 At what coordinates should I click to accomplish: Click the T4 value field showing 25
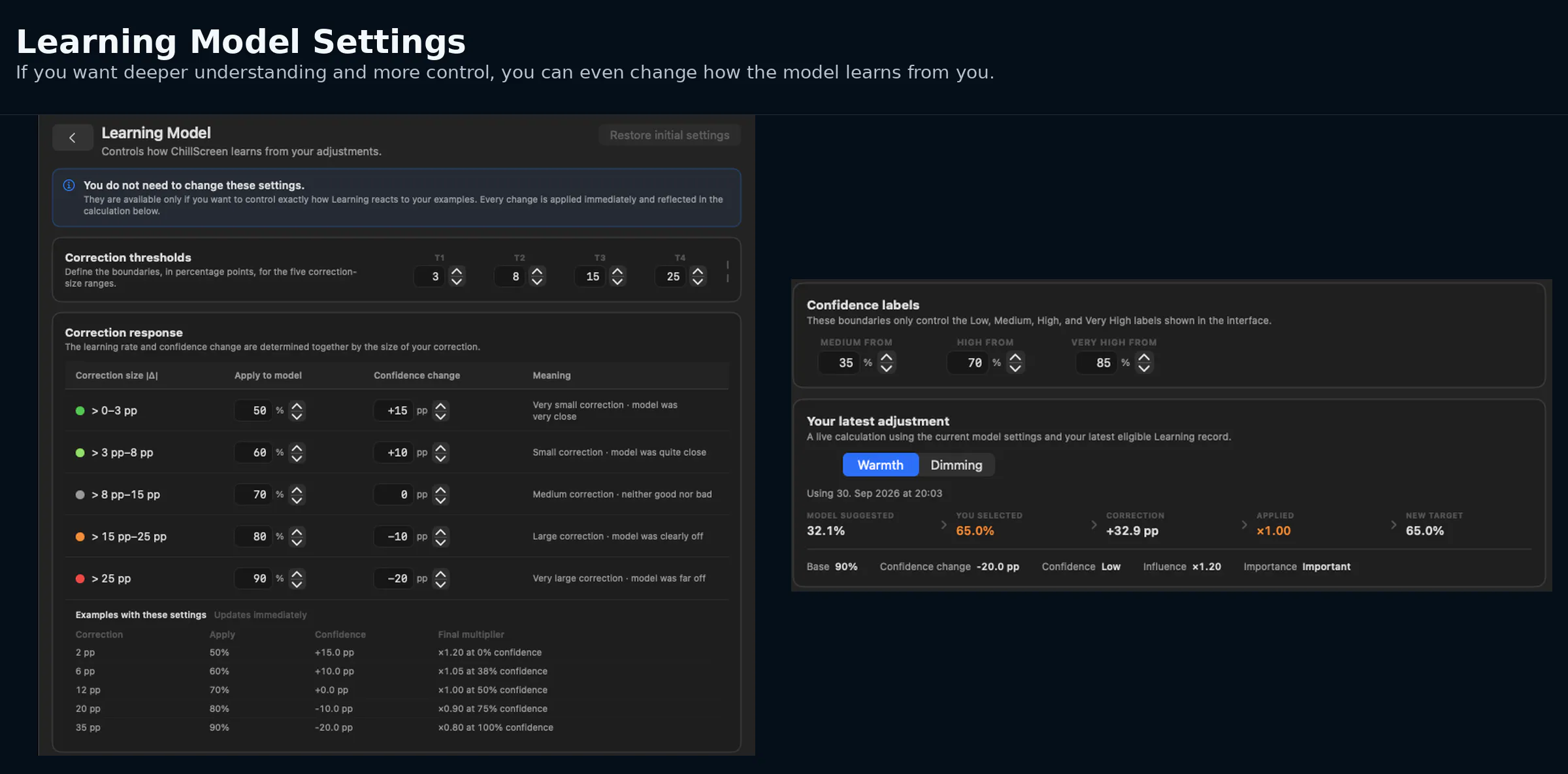pyautogui.click(x=672, y=277)
